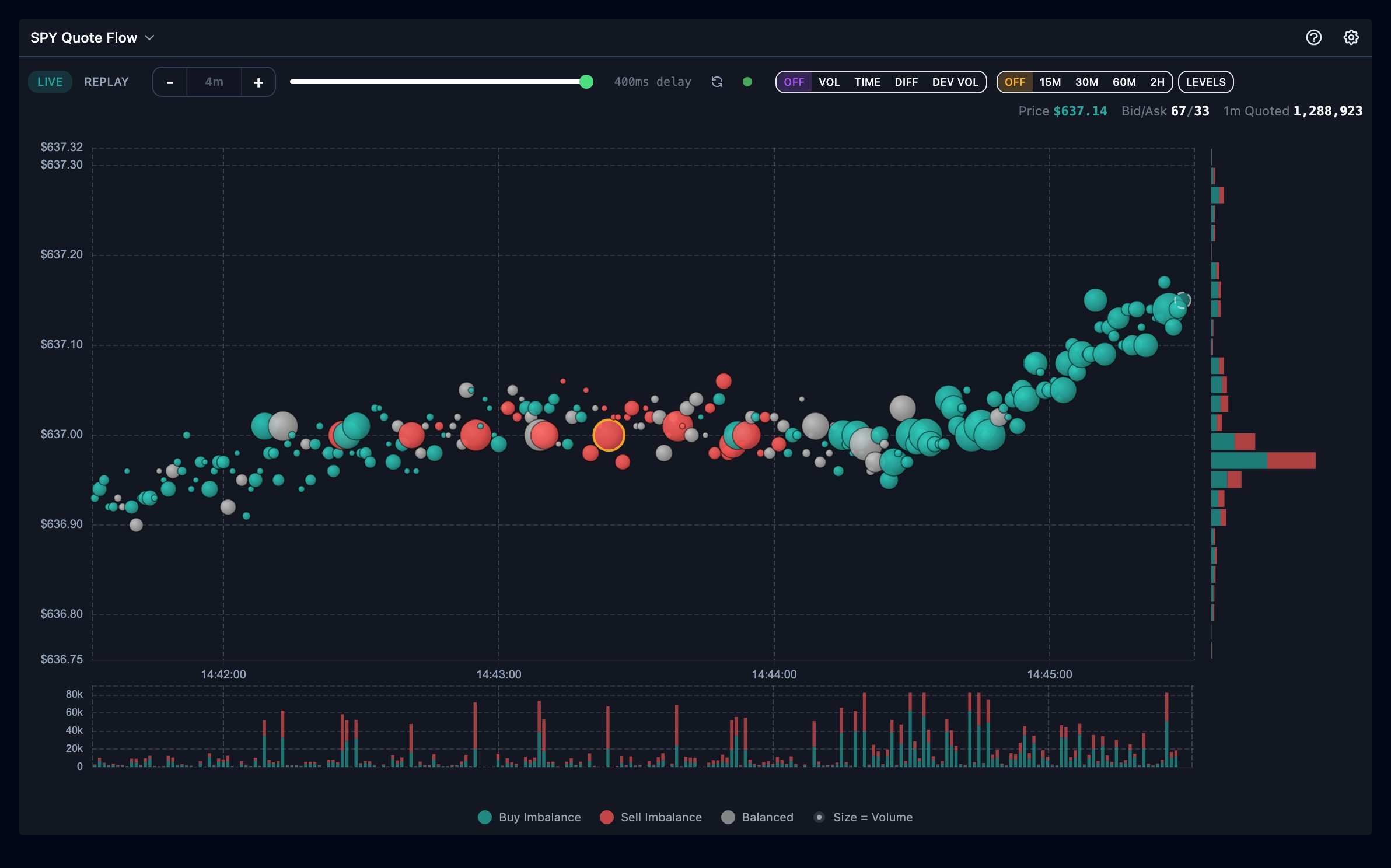Click the 400ms delay label
1391x868 pixels.
click(x=652, y=82)
